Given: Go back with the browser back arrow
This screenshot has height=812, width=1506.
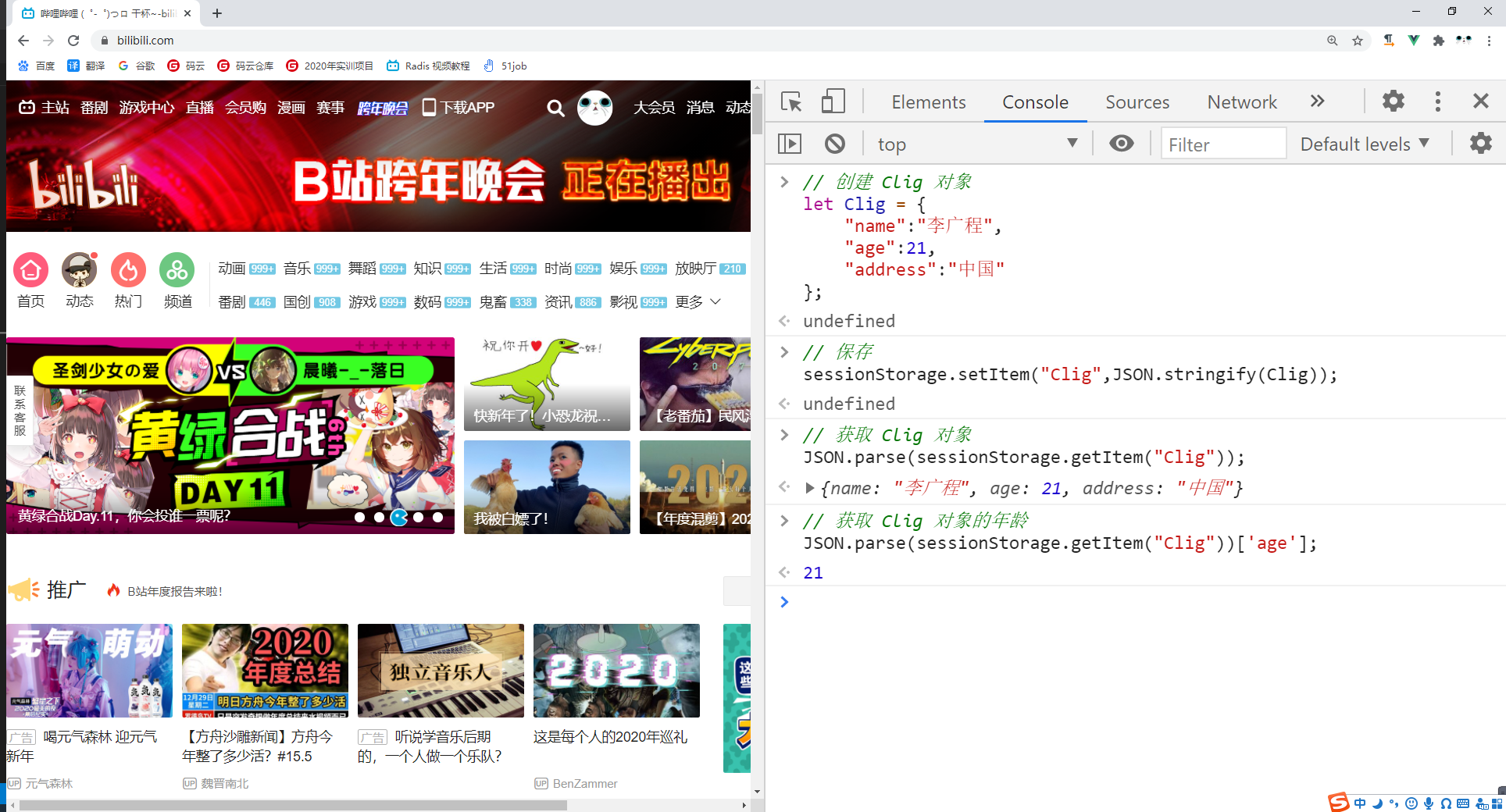Looking at the screenshot, I should [x=23, y=41].
